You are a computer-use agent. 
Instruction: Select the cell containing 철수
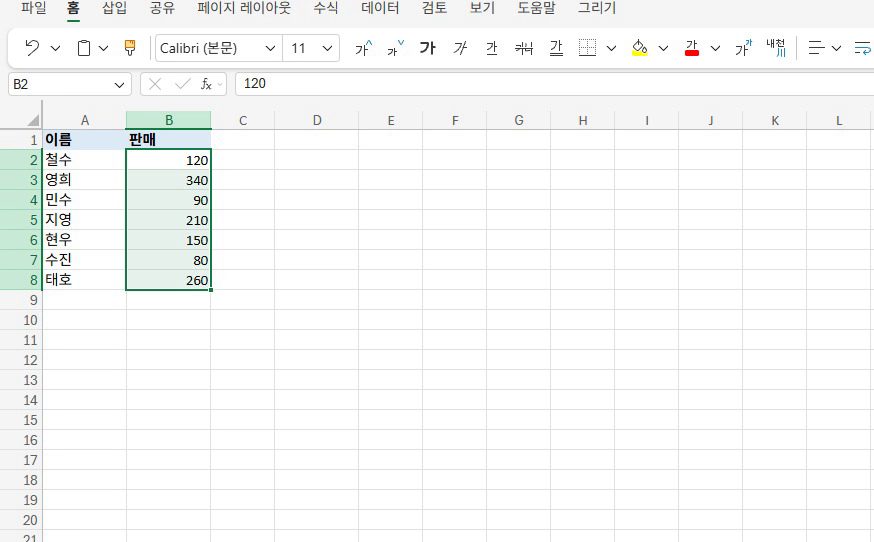tap(85, 159)
